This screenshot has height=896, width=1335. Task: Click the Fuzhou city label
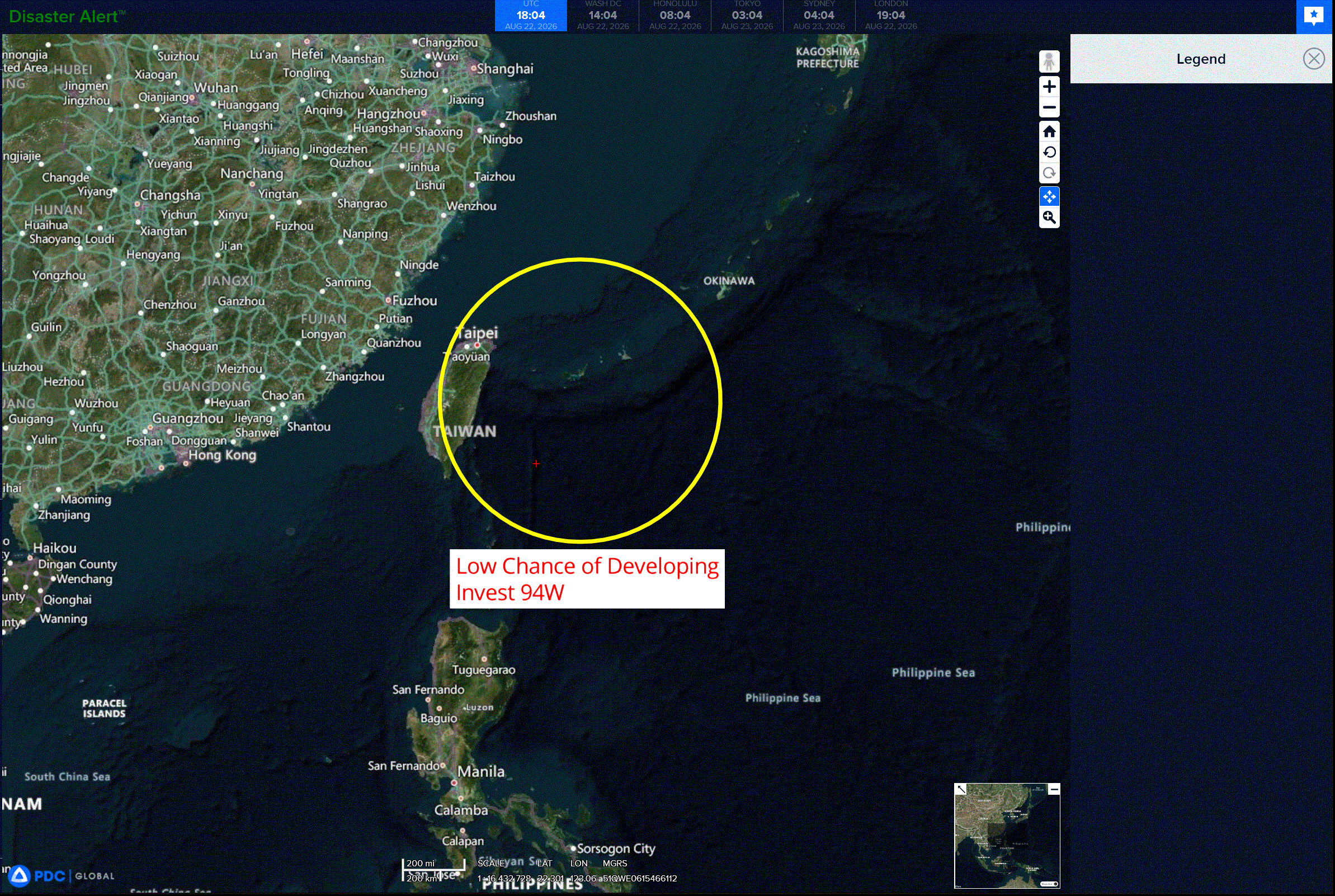(x=415, y=300)
